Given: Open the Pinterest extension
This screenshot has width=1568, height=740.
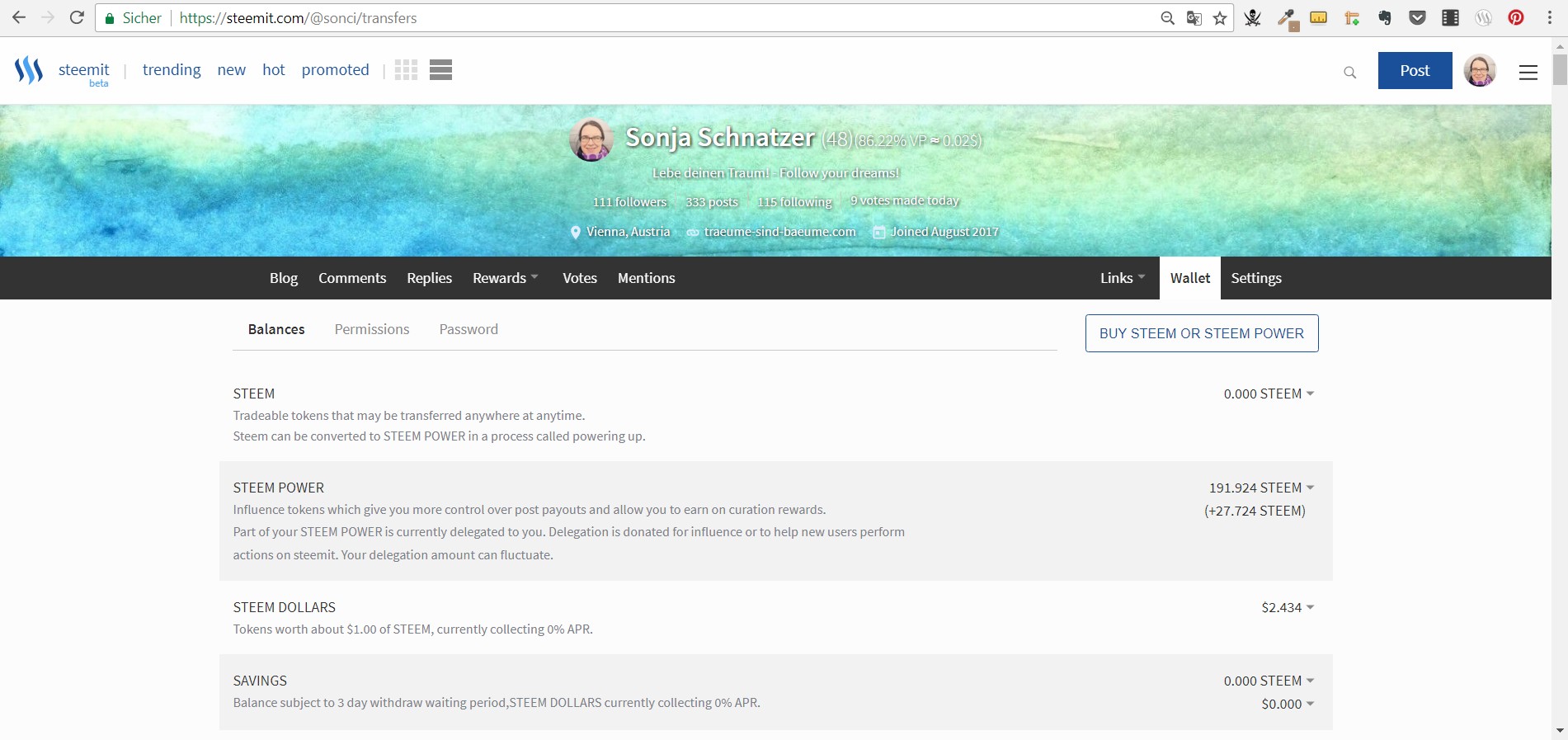Looking at the screenshot, I should pyautogui.click(x=1516, y=18).
